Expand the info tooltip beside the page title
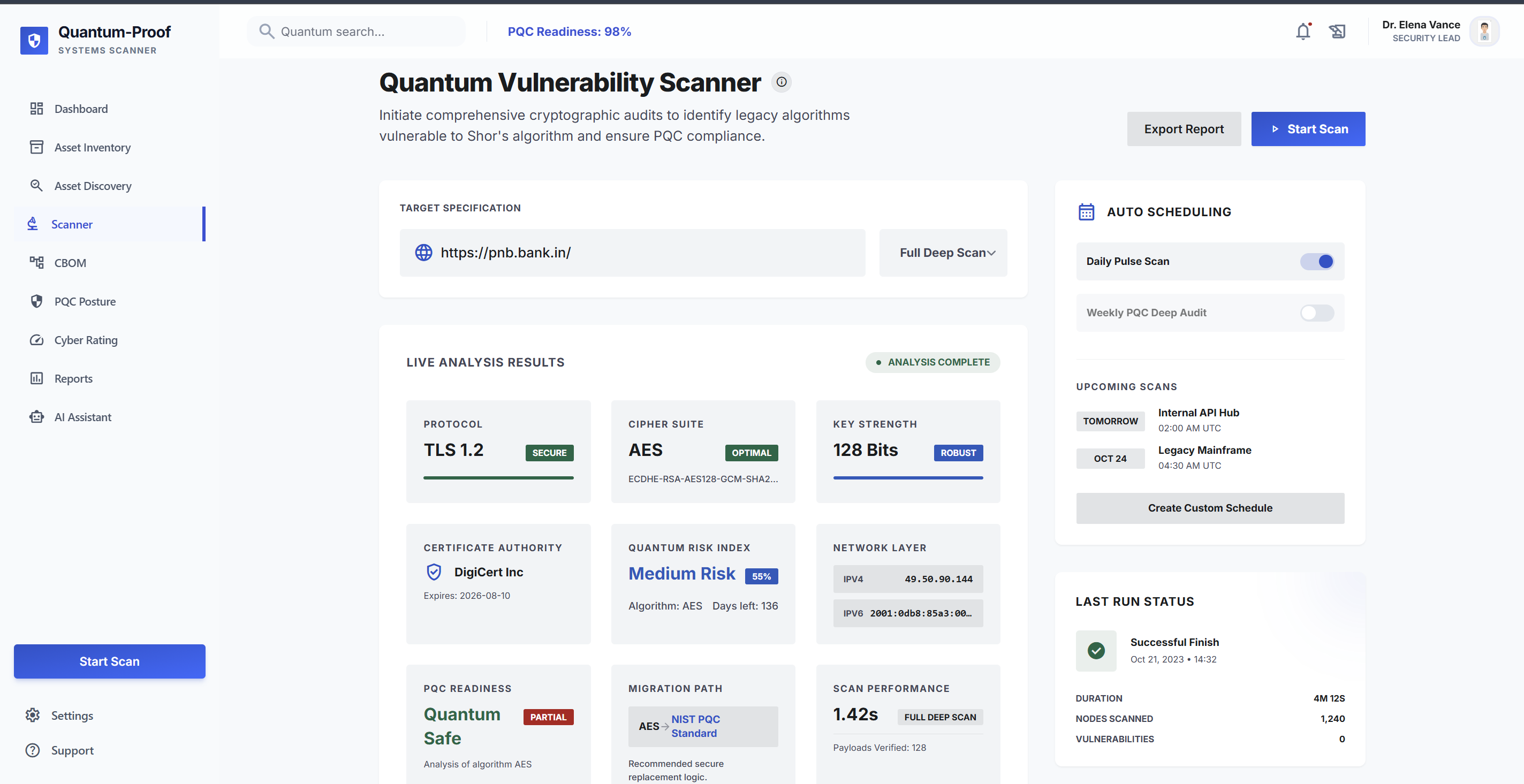The image size is (1524, 784). [x=782, y=82]
